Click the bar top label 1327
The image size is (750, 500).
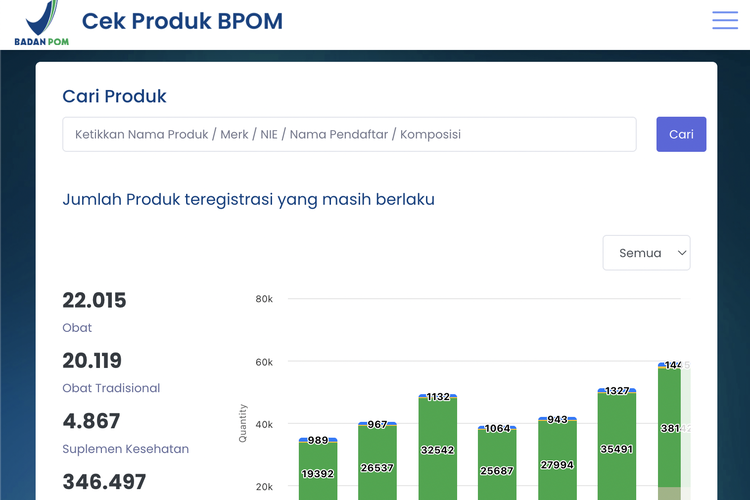point(617,391)
